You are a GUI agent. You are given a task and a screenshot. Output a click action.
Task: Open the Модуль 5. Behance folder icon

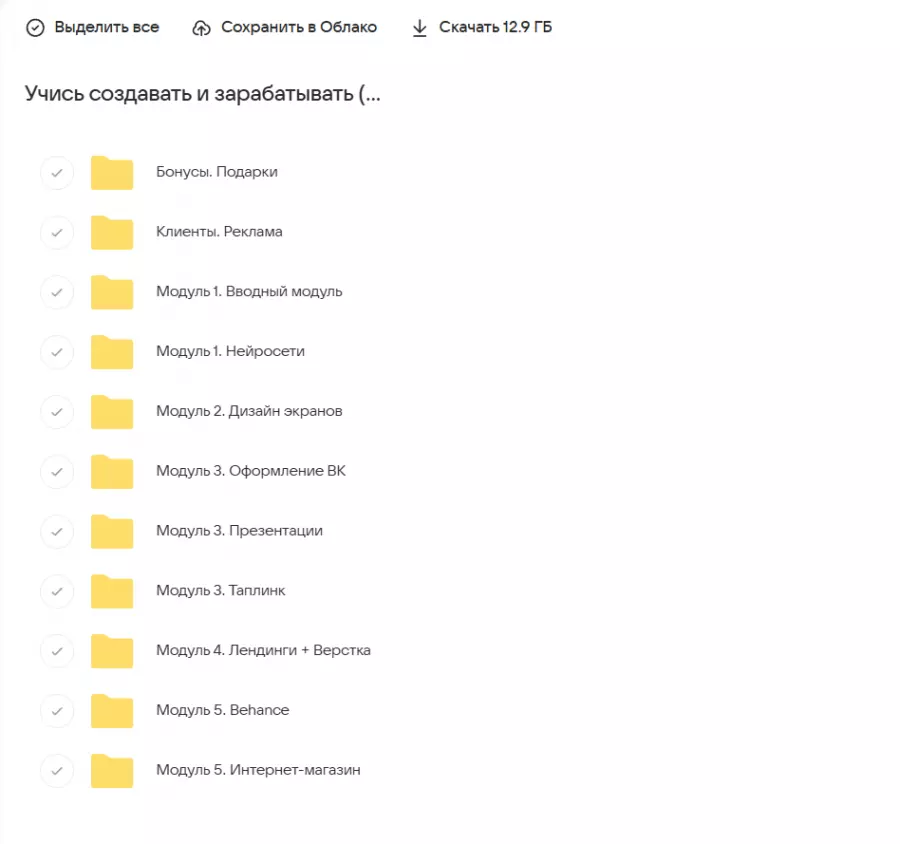coord(112,711)
